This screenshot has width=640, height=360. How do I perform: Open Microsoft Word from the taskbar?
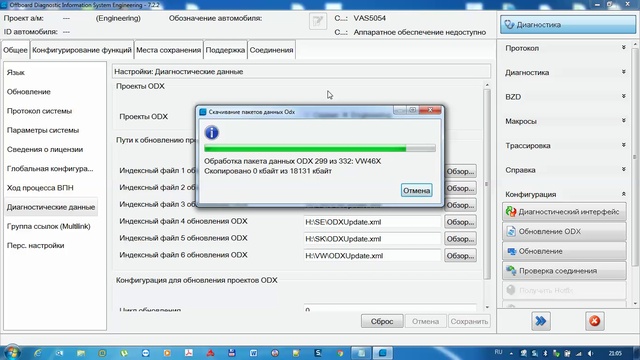253,353
